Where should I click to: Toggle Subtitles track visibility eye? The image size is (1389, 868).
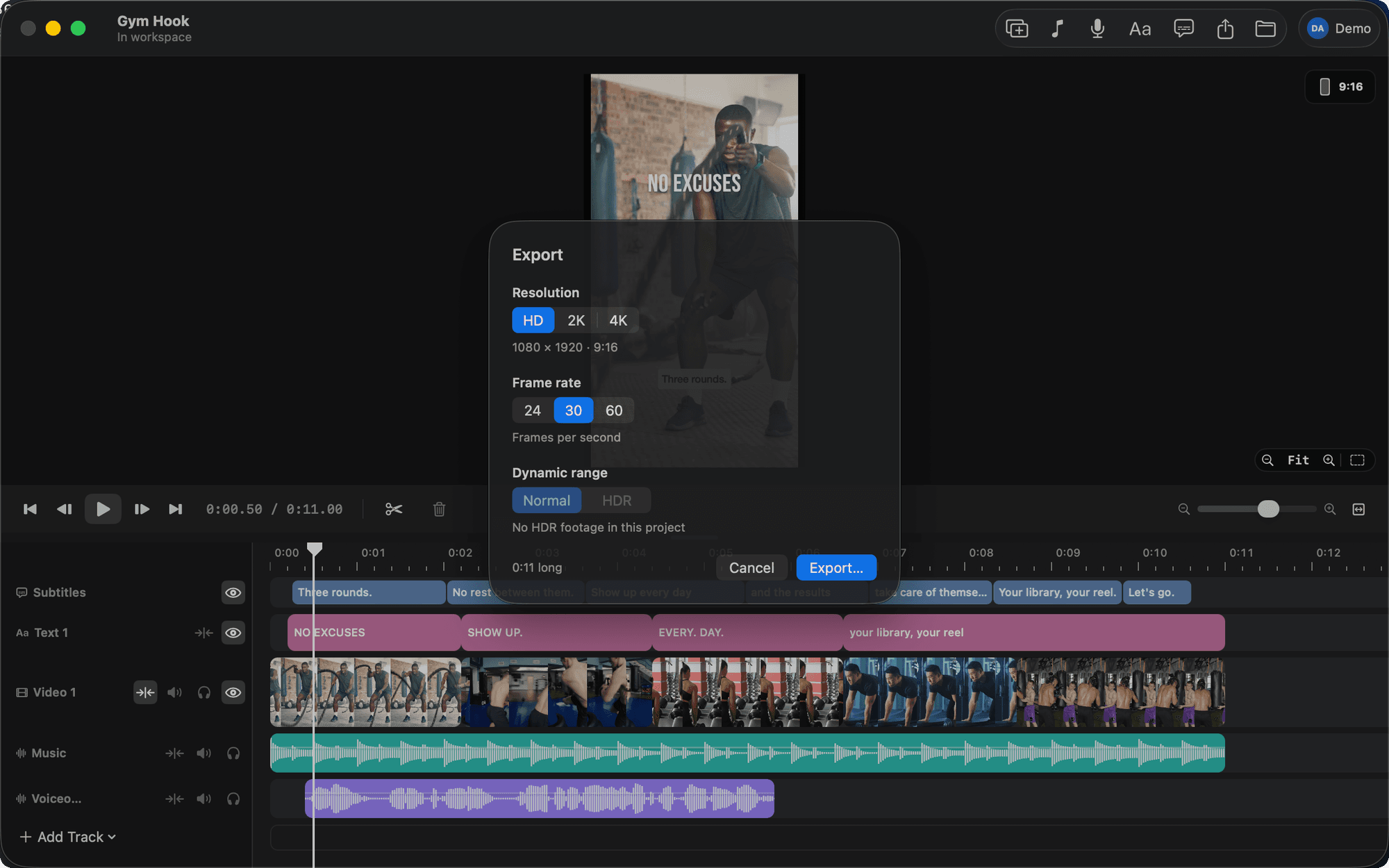233,592
